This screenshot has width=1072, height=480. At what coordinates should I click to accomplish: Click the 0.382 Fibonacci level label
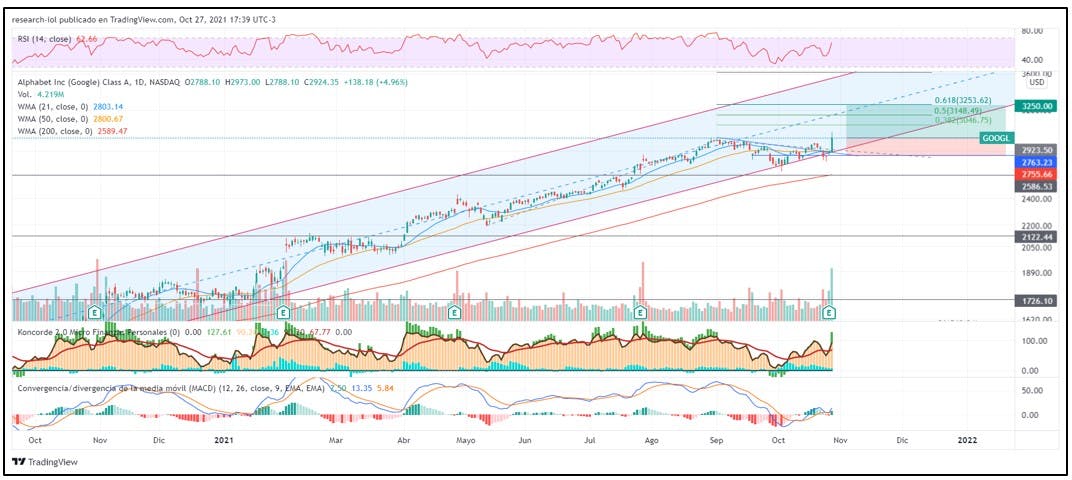(x=963, y=120)
